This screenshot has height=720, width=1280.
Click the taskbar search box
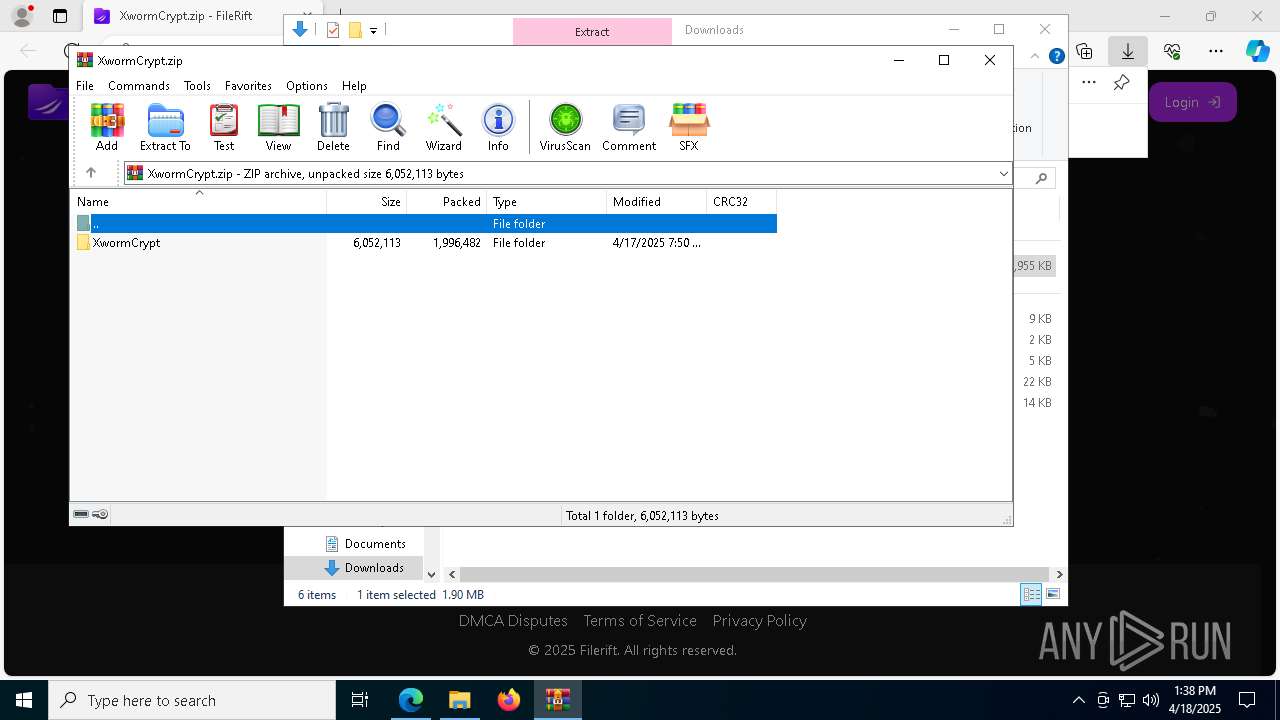pos(192,700)
